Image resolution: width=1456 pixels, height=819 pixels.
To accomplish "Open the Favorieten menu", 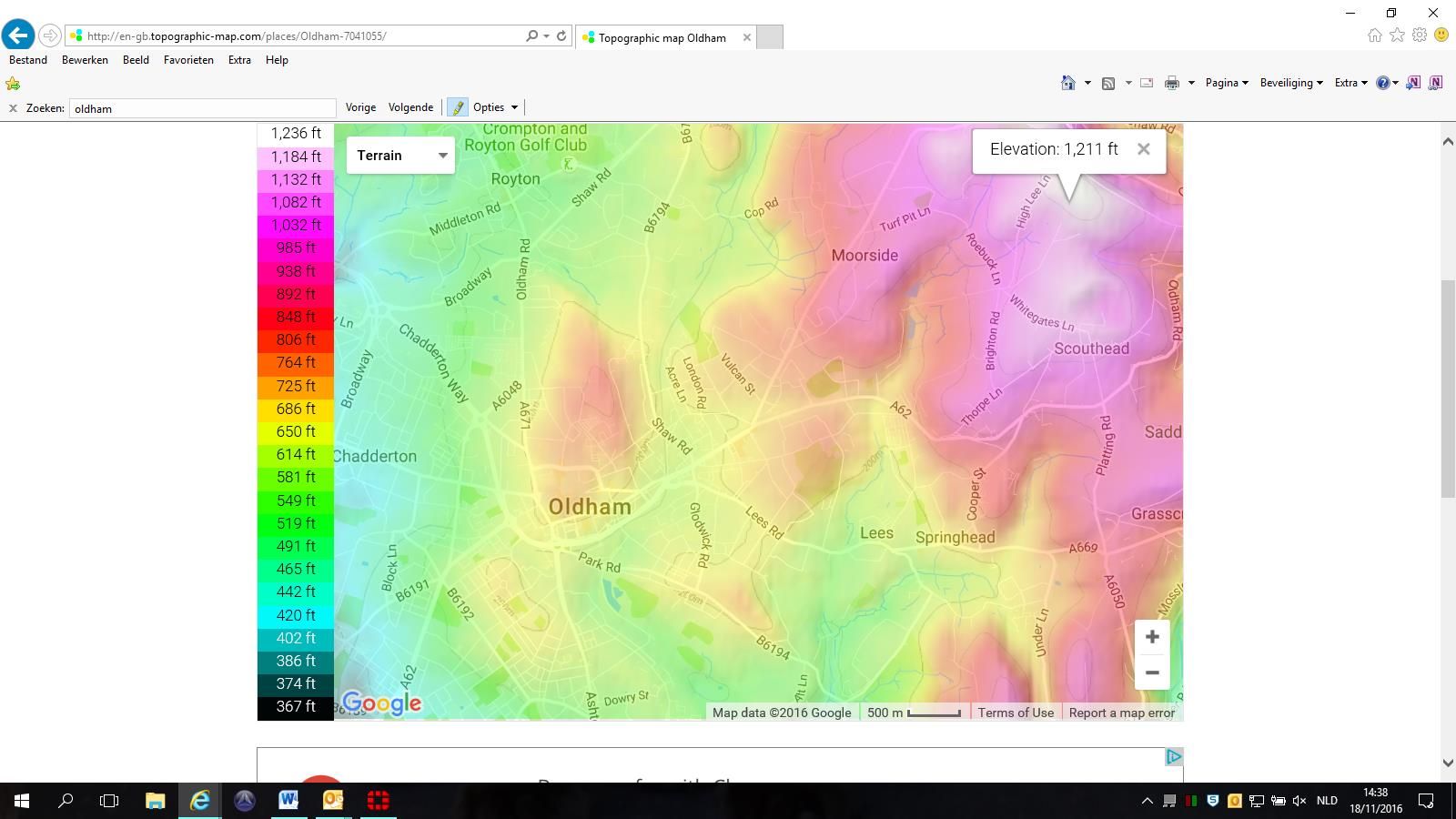I will click(x=188, y=60).
